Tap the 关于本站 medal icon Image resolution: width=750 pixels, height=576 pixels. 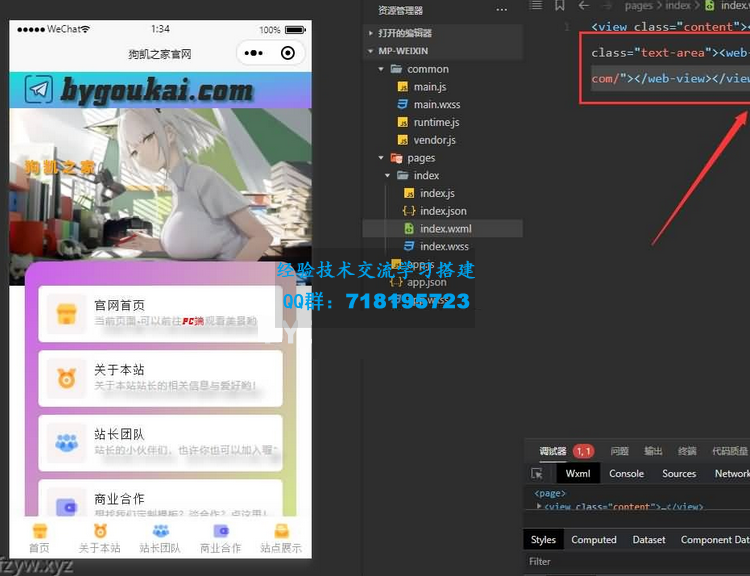coord(66,378)
